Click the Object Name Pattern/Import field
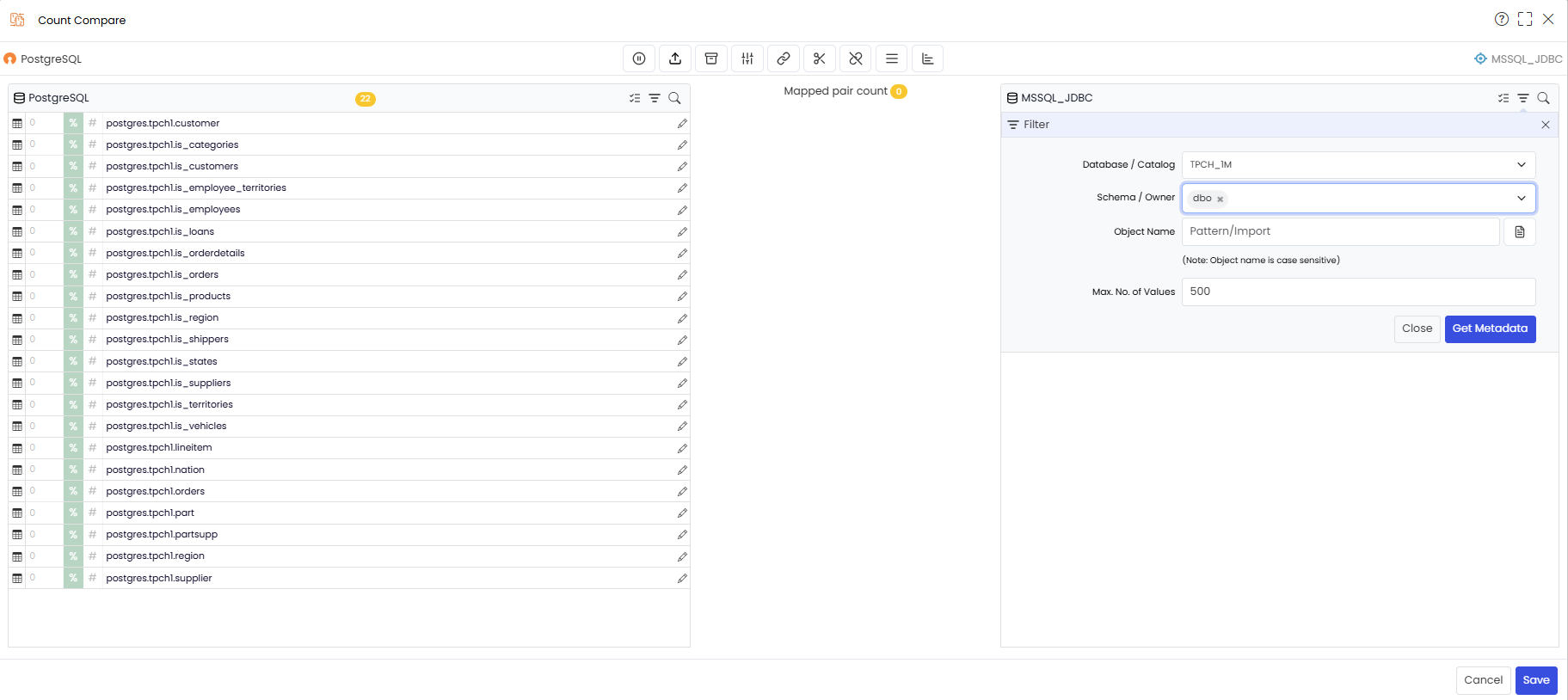 [x=1341, y=231]
